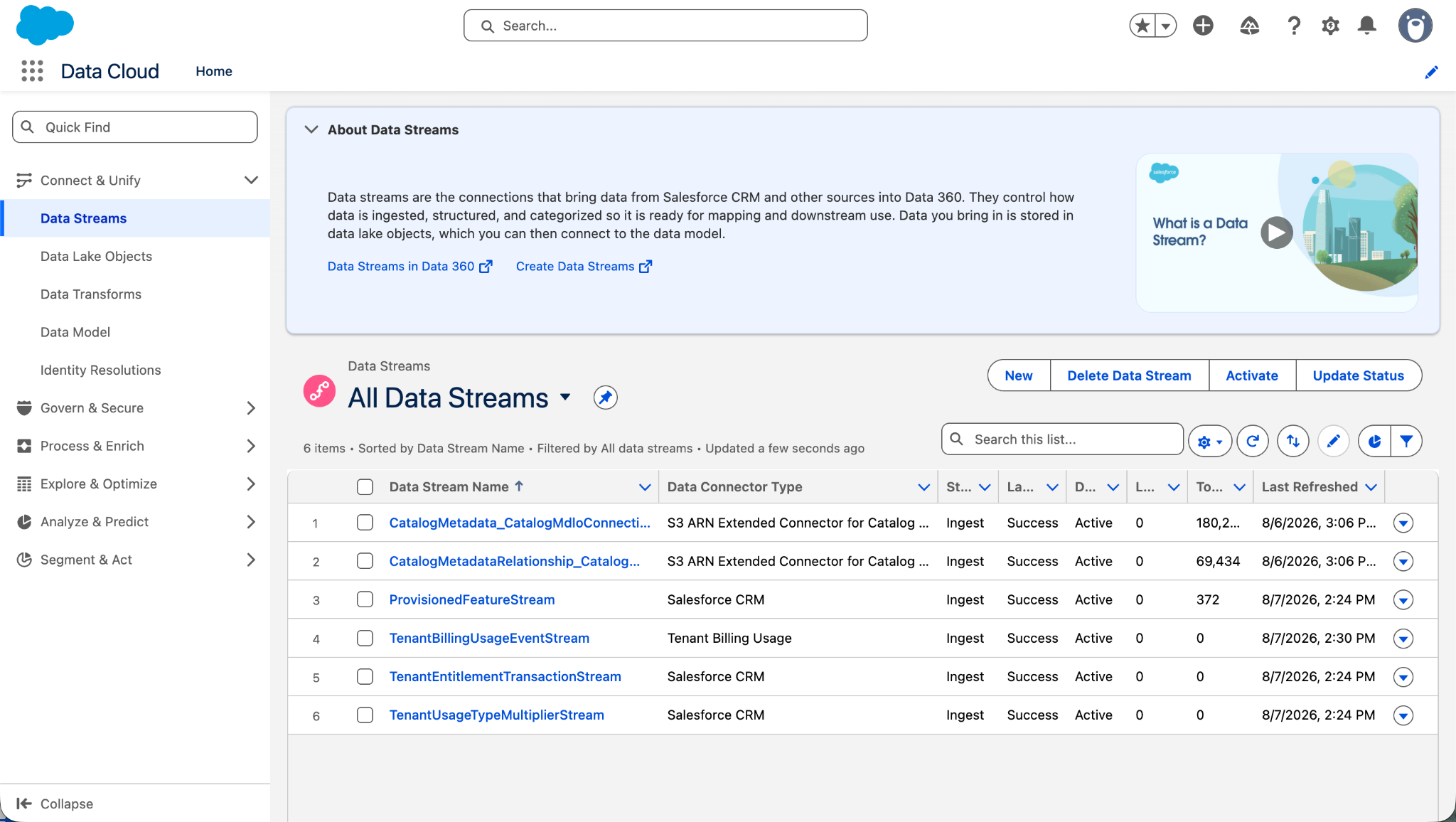
Task: Toggle the select all rows checkbox
Action: point(365,487)
